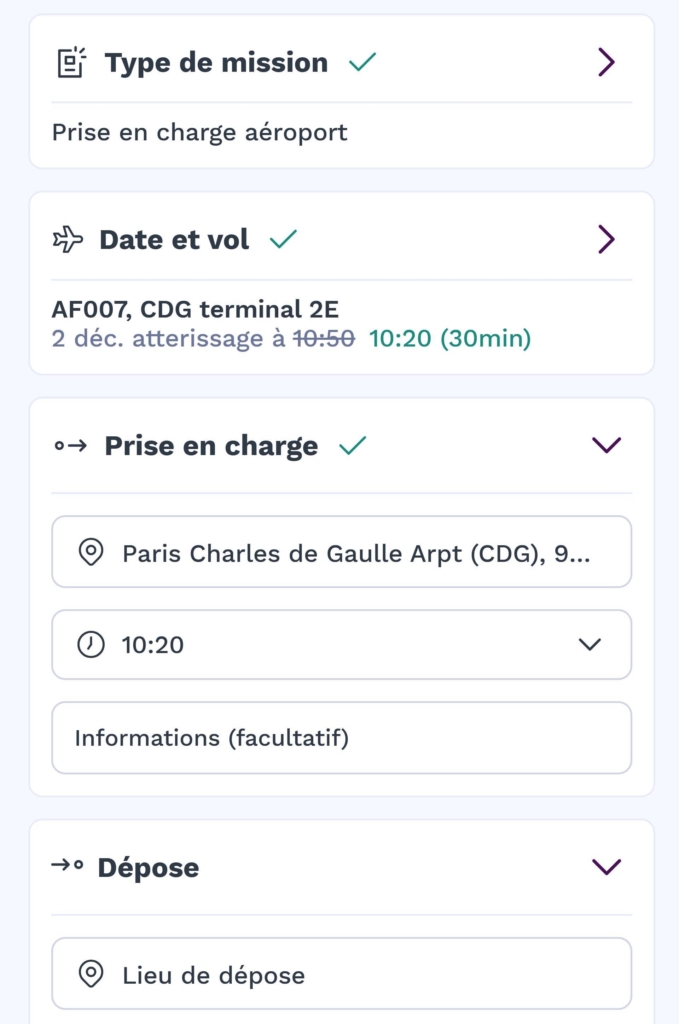Click the location pin in pickup address field

(91, 552)
